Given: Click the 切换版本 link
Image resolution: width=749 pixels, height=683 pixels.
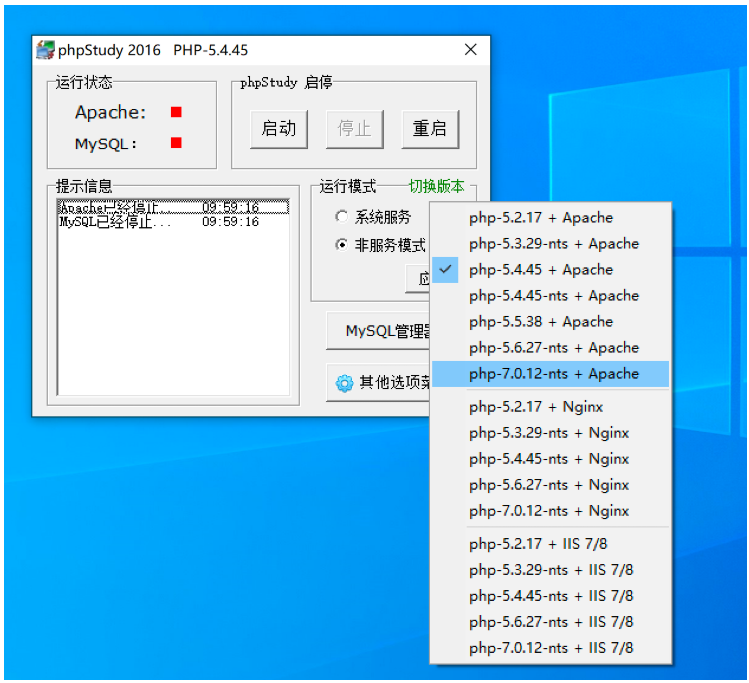Looking at the screenshot, I should click(x=436, y=186).
